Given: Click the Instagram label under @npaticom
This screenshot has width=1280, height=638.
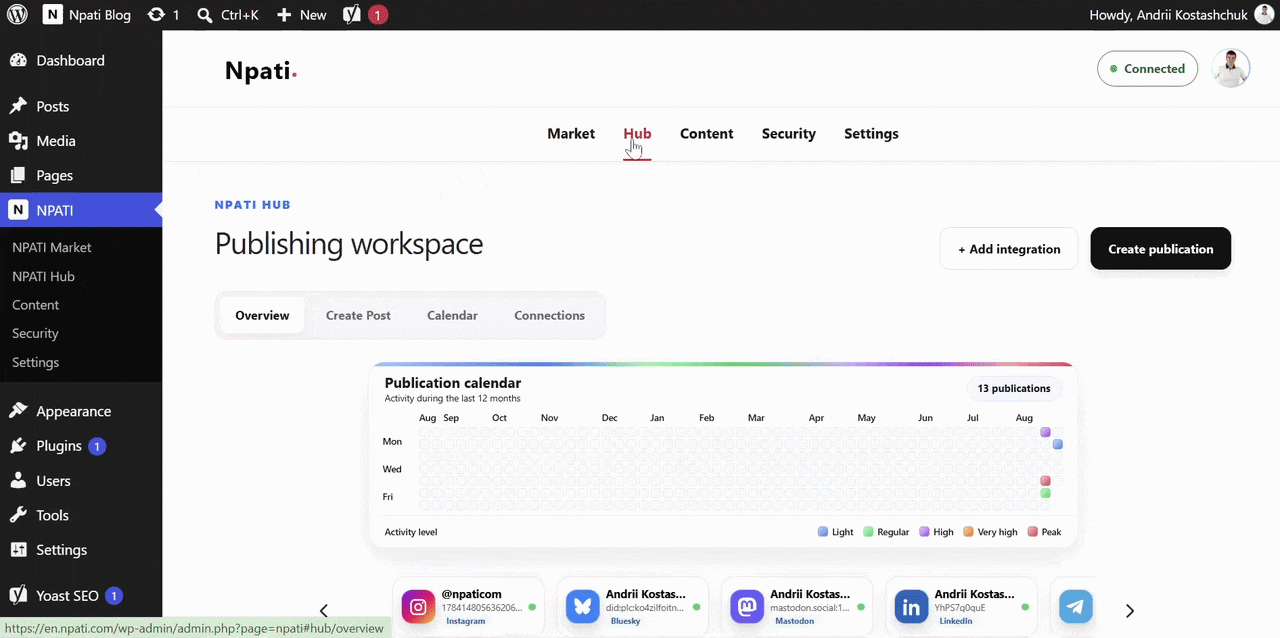Looking at the screenshot, I should pyautogui.click(x=465, y=621).
